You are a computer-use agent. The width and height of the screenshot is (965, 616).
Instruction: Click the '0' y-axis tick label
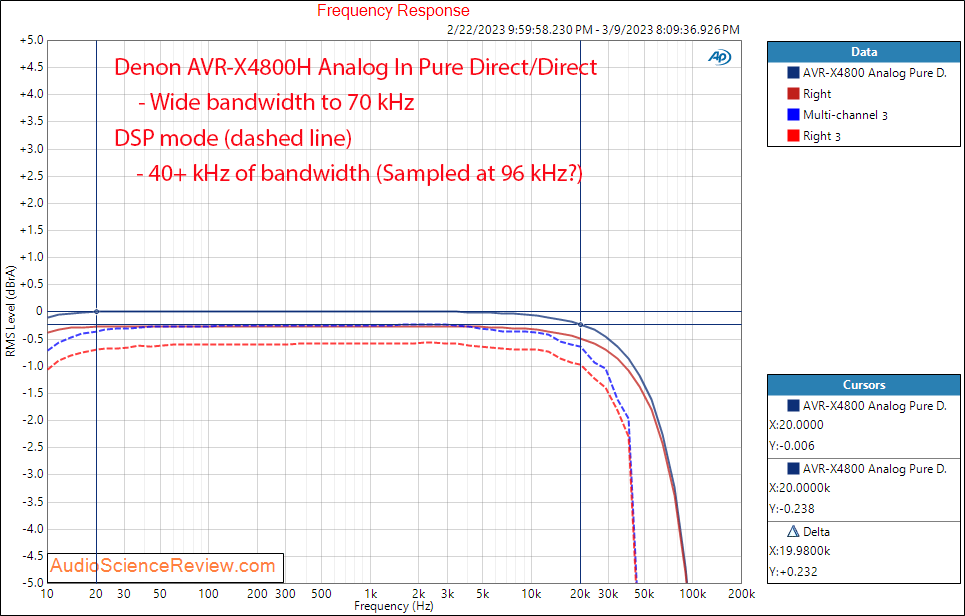[x=39, y=311]
